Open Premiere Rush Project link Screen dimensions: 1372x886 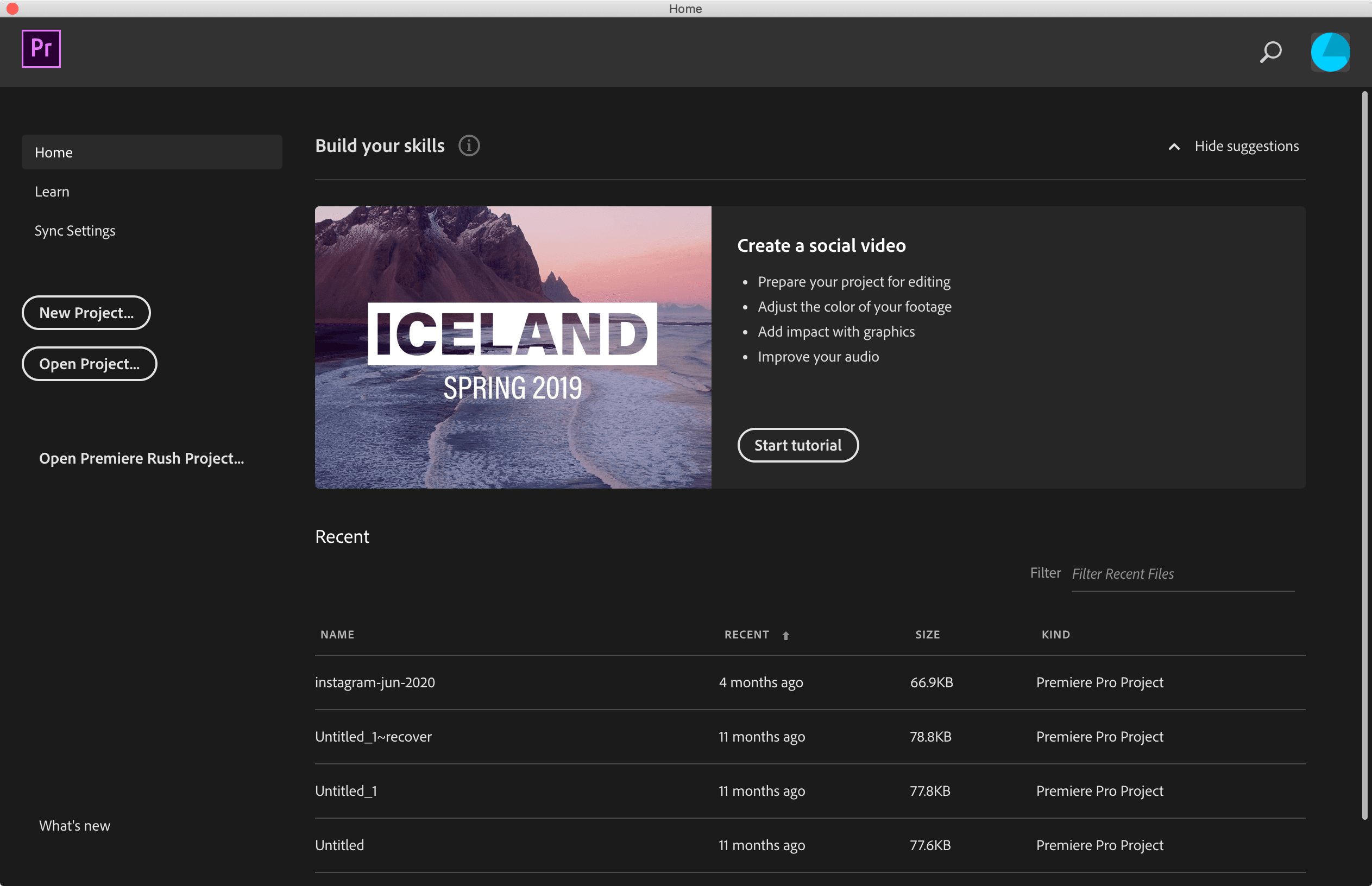[142, 458]
